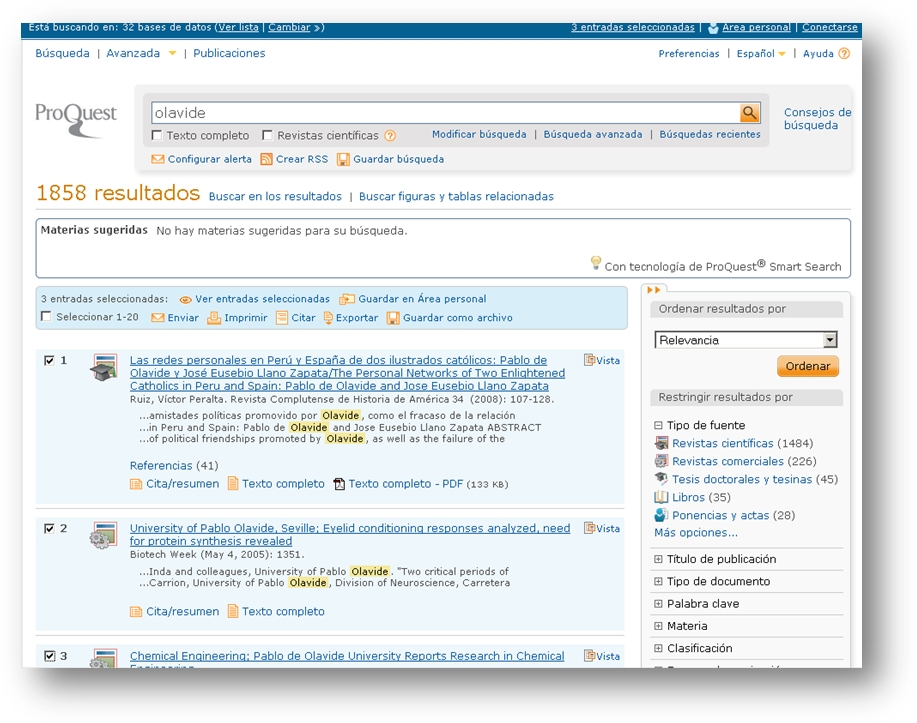Image resolution: width=917 pixels, height=723 pixels.
Task: Click the Ver lista databases link
Action: click(238, 27)
